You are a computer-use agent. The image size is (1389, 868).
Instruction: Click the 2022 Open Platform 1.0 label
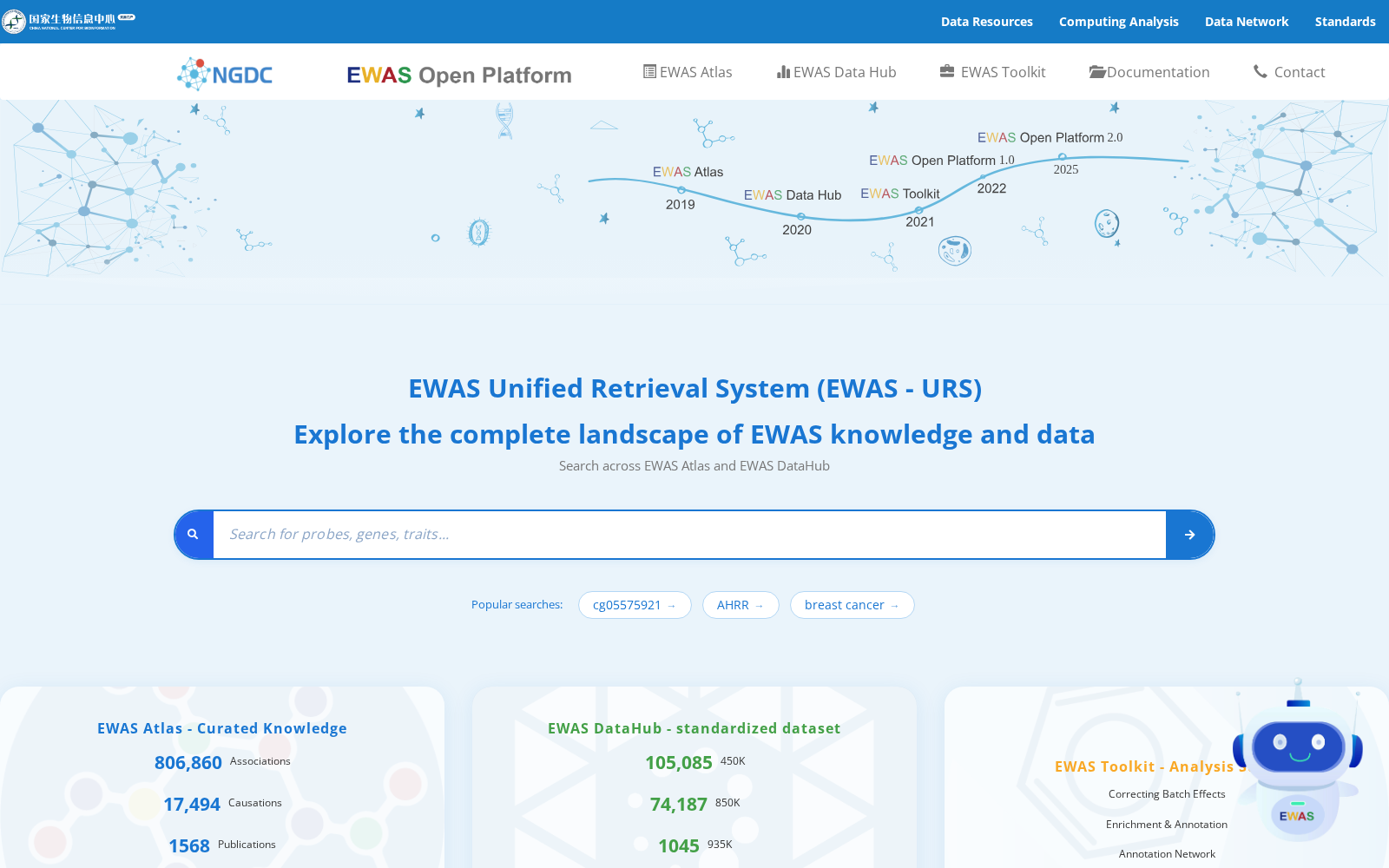pos(942,161)
